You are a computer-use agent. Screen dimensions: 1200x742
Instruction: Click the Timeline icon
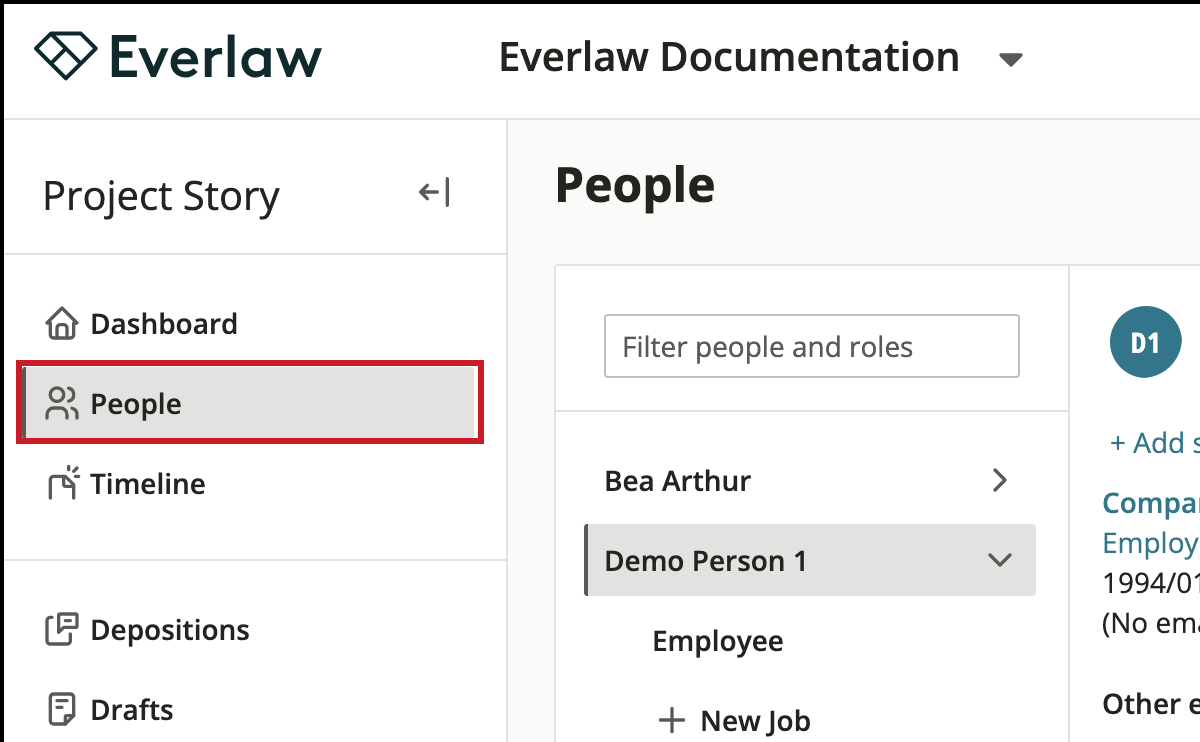pos(62,483)
